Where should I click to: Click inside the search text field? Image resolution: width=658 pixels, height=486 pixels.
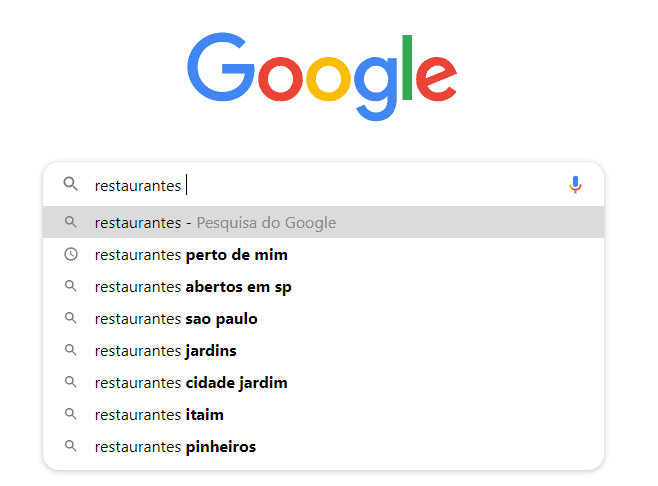[327, 185]
